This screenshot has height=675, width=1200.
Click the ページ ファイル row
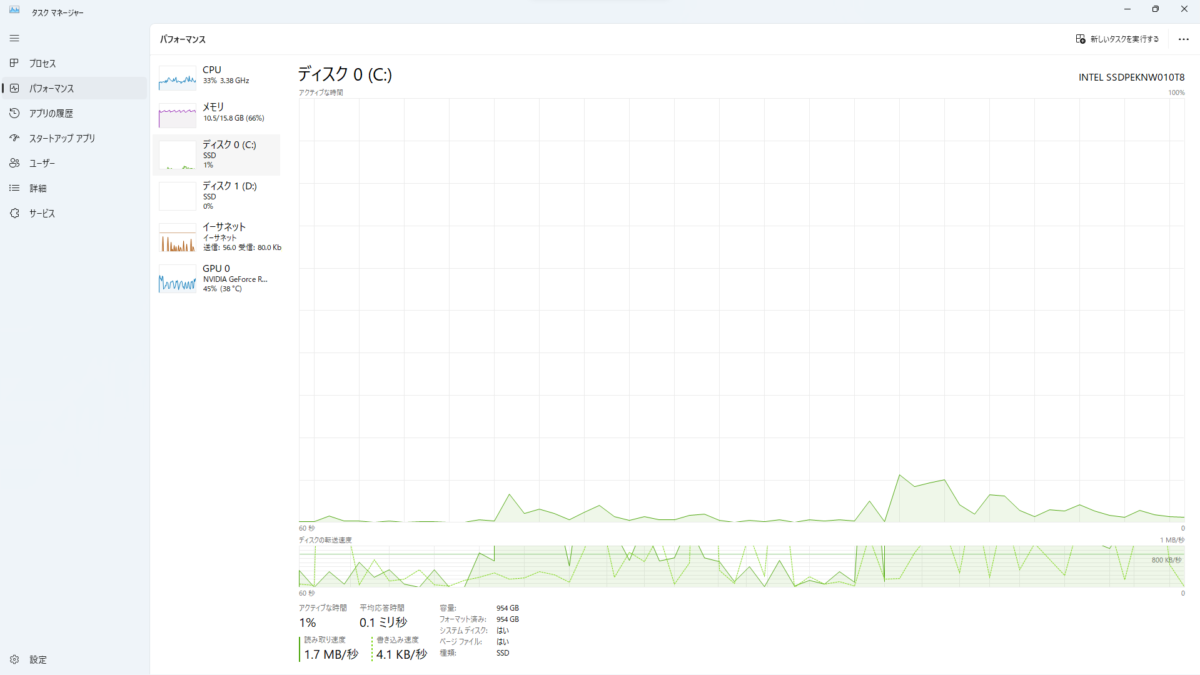click(x=474, y=642)
